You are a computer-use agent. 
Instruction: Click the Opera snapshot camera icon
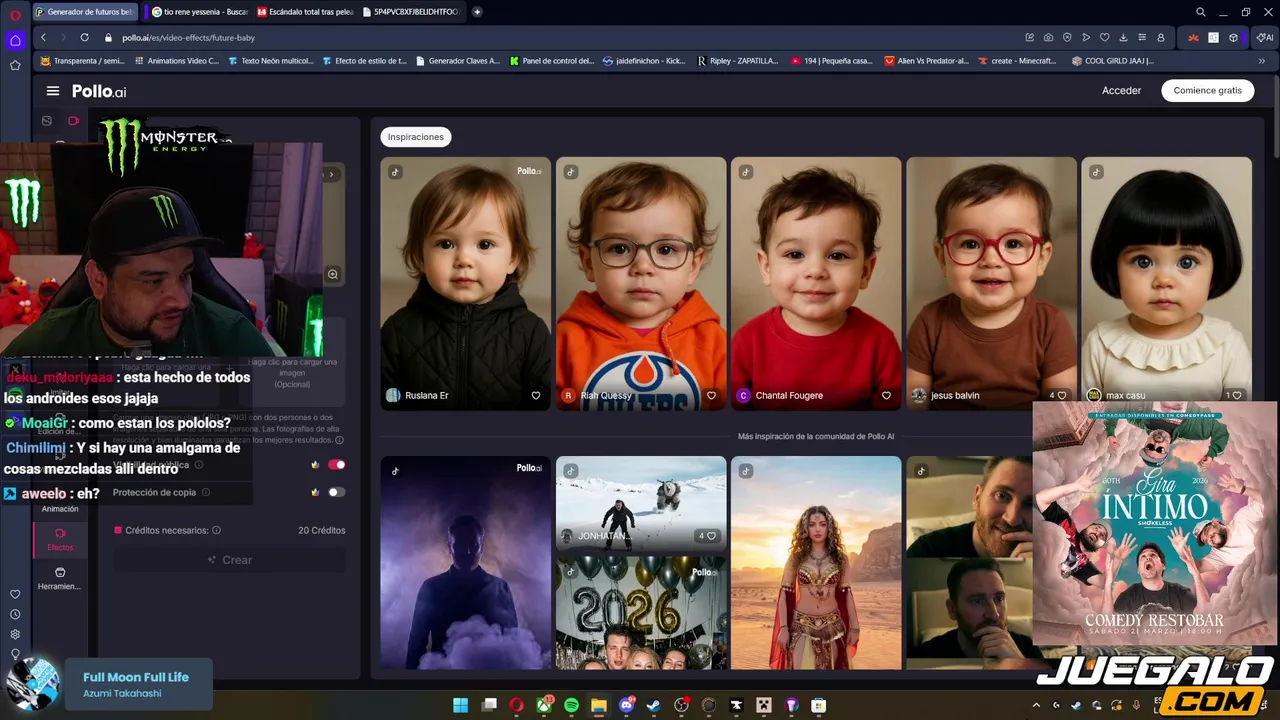click(x=1048, y=37)
